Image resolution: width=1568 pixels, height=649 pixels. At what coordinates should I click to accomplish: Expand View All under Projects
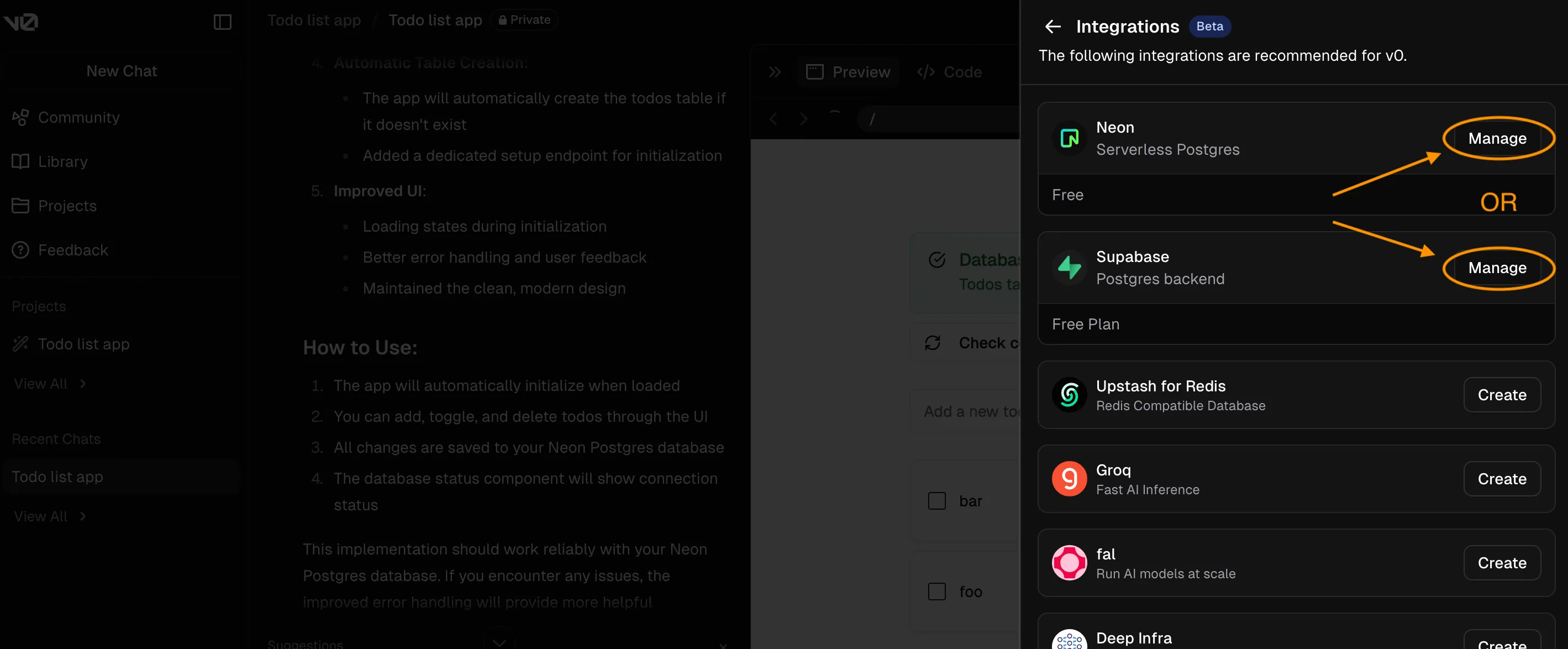pos(50,384)
